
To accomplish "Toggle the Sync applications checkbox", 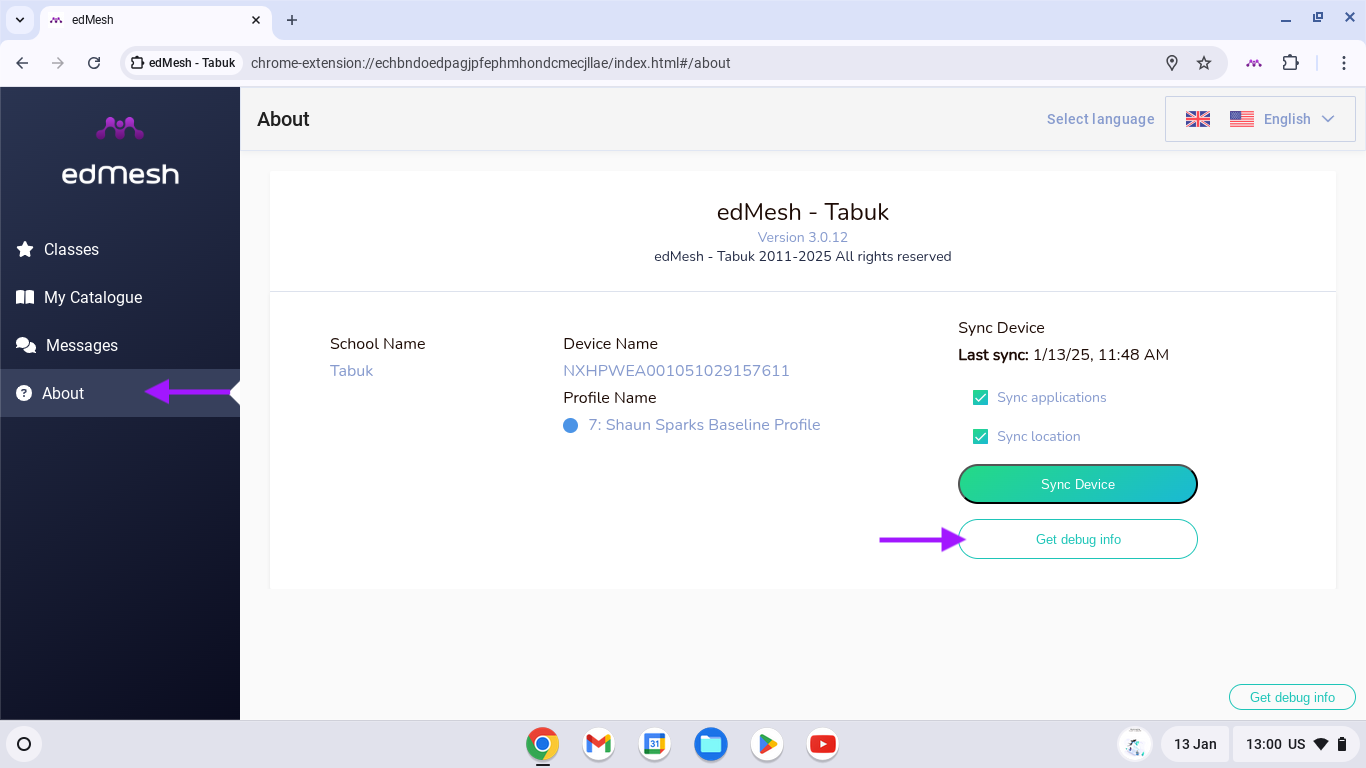I will (980, 398).
